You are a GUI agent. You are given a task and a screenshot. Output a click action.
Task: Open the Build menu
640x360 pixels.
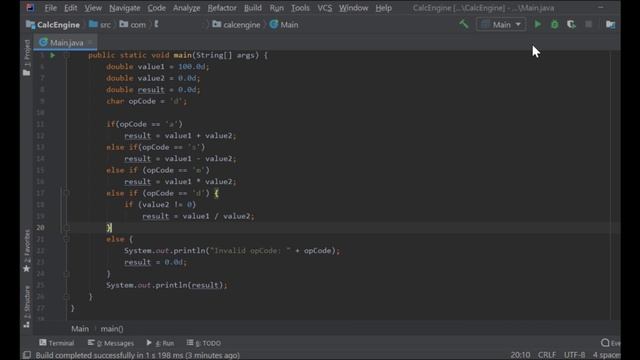(x=253, y=8)
